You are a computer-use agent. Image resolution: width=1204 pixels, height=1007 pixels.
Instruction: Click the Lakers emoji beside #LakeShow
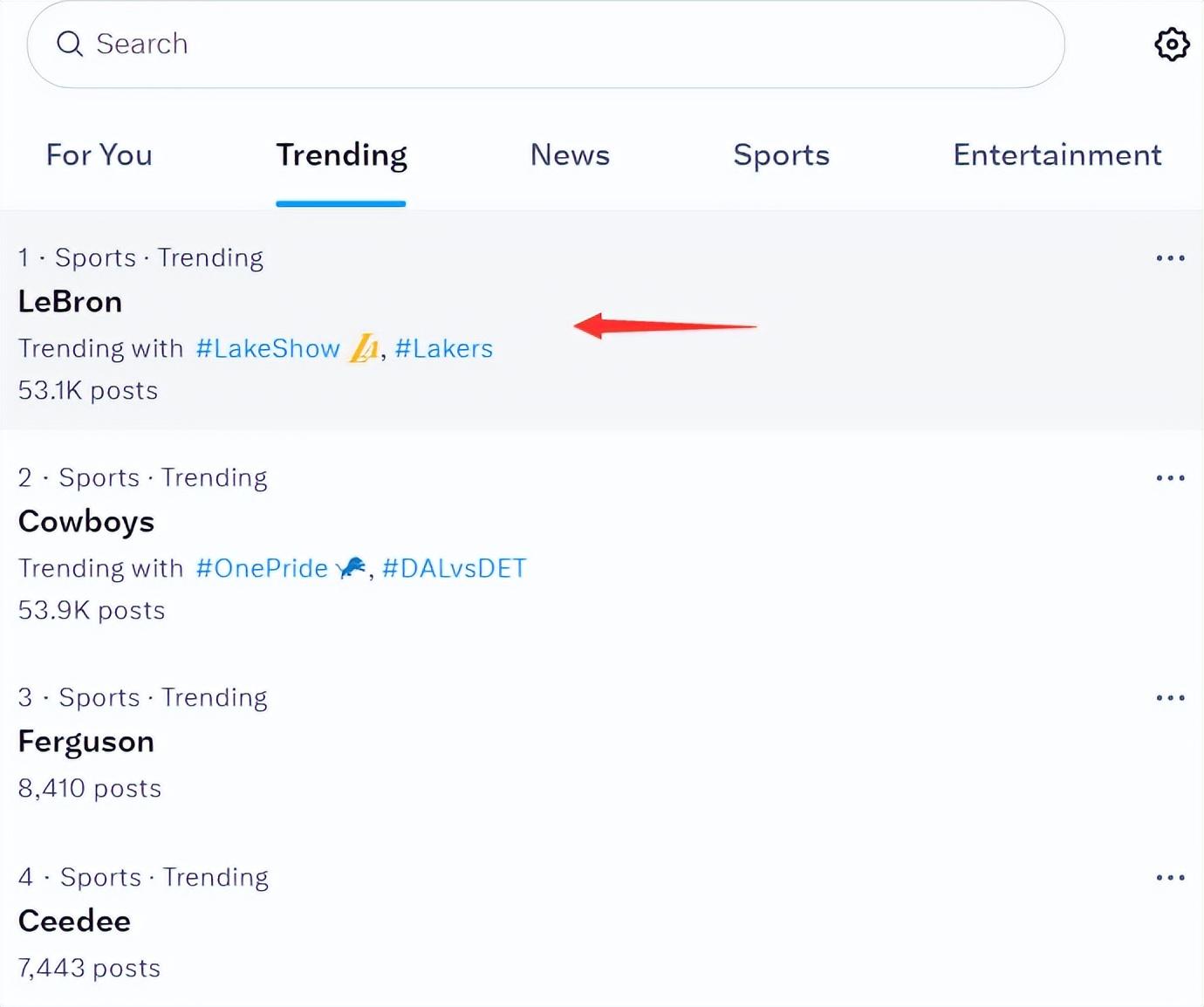point(364,349)
